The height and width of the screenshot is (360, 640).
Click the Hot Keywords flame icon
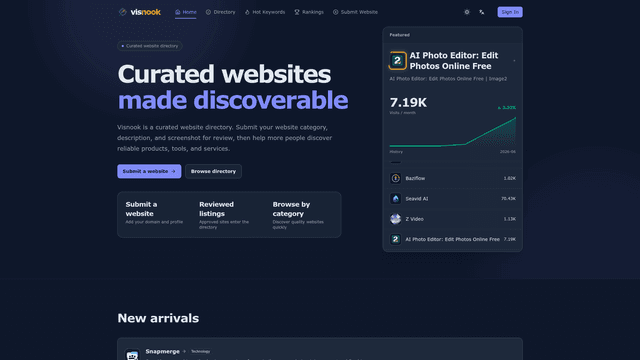point(247,12)
